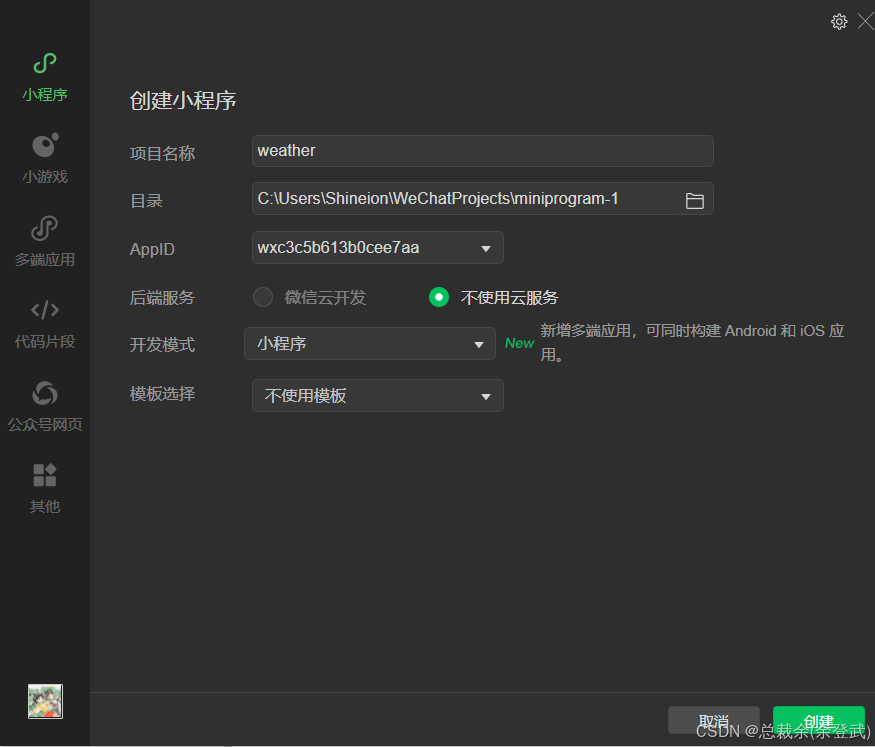
Task: Click the user avatar thumbnail
Action: (45, 701)
